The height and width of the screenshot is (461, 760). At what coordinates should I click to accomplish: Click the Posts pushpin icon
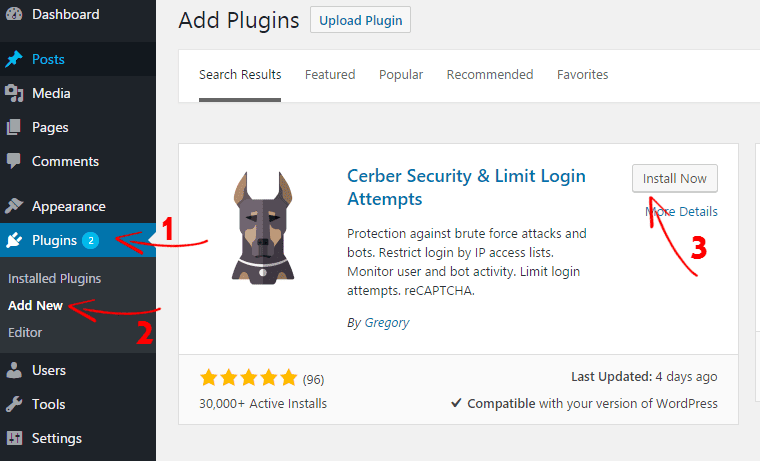click(x=14, y=59)
